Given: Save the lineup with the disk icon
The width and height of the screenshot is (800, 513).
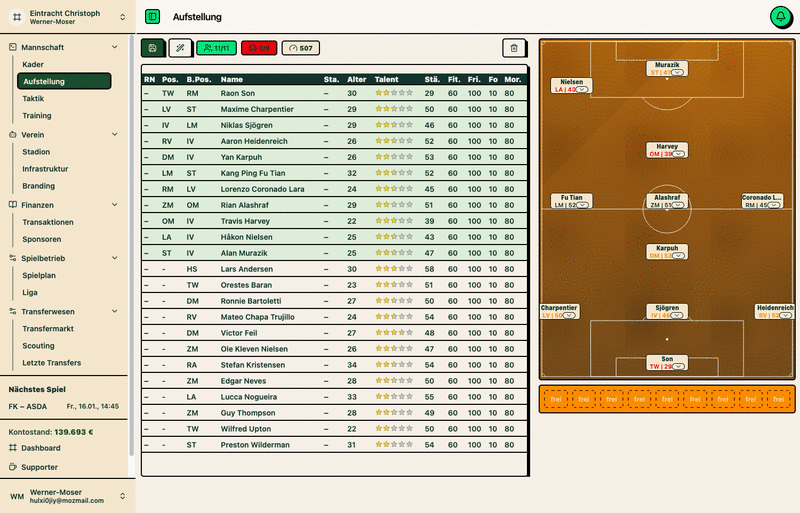Looking at the screenshot, I should click(153, 48).
